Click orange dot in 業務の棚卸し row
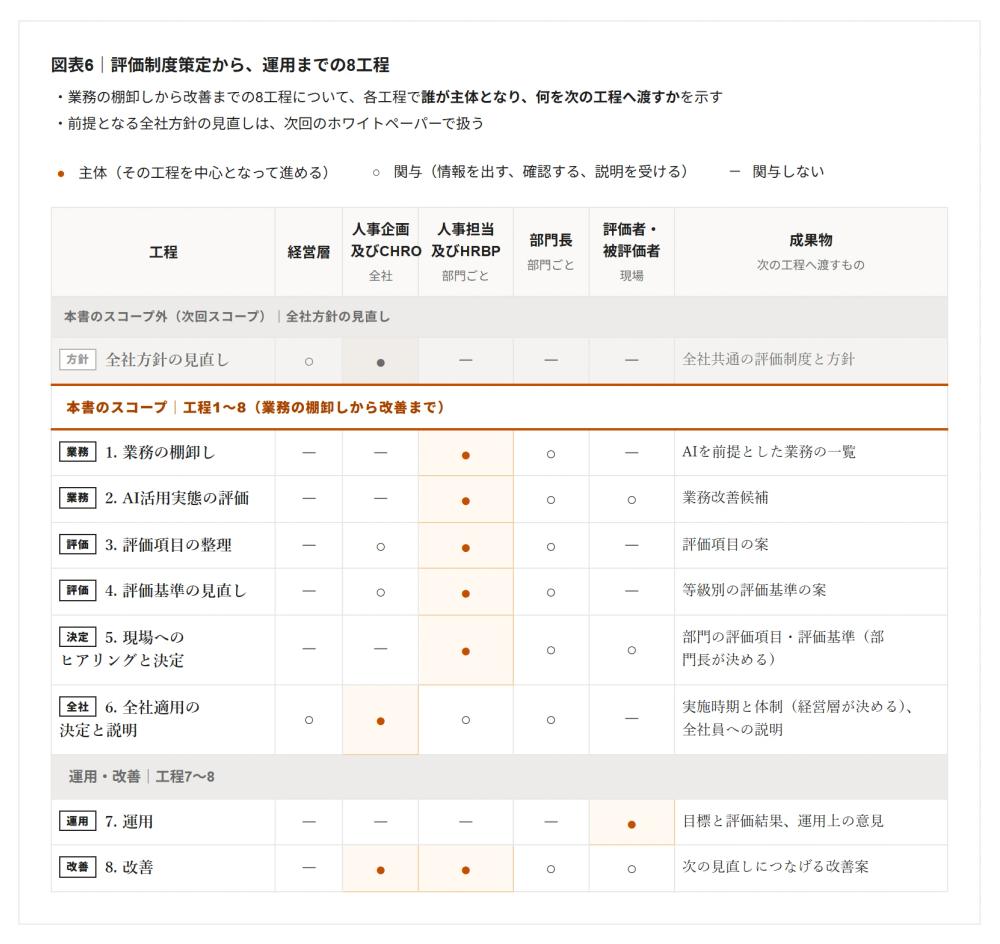The height and width of the screenshot is (944, 1000). click(466, 455)
